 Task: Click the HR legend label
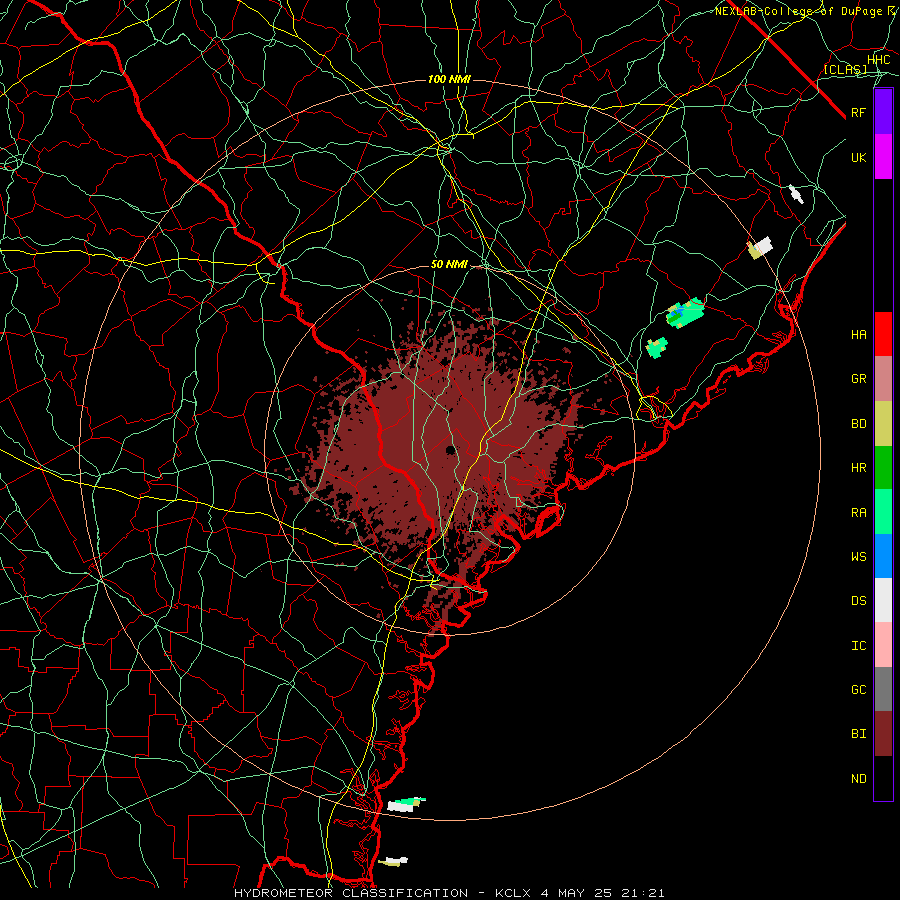tap(858, 468)
